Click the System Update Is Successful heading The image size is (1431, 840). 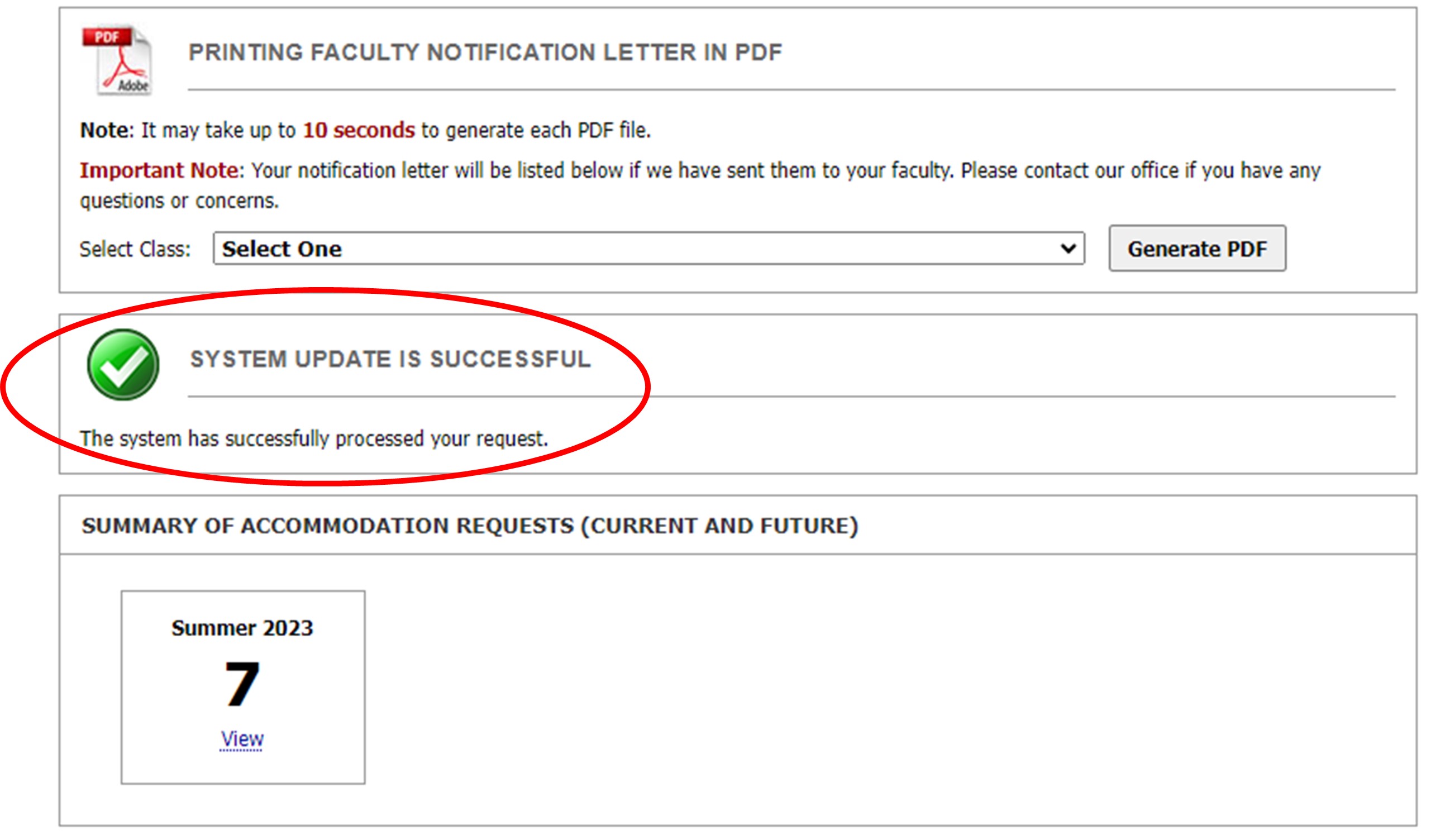coord(391,360)
